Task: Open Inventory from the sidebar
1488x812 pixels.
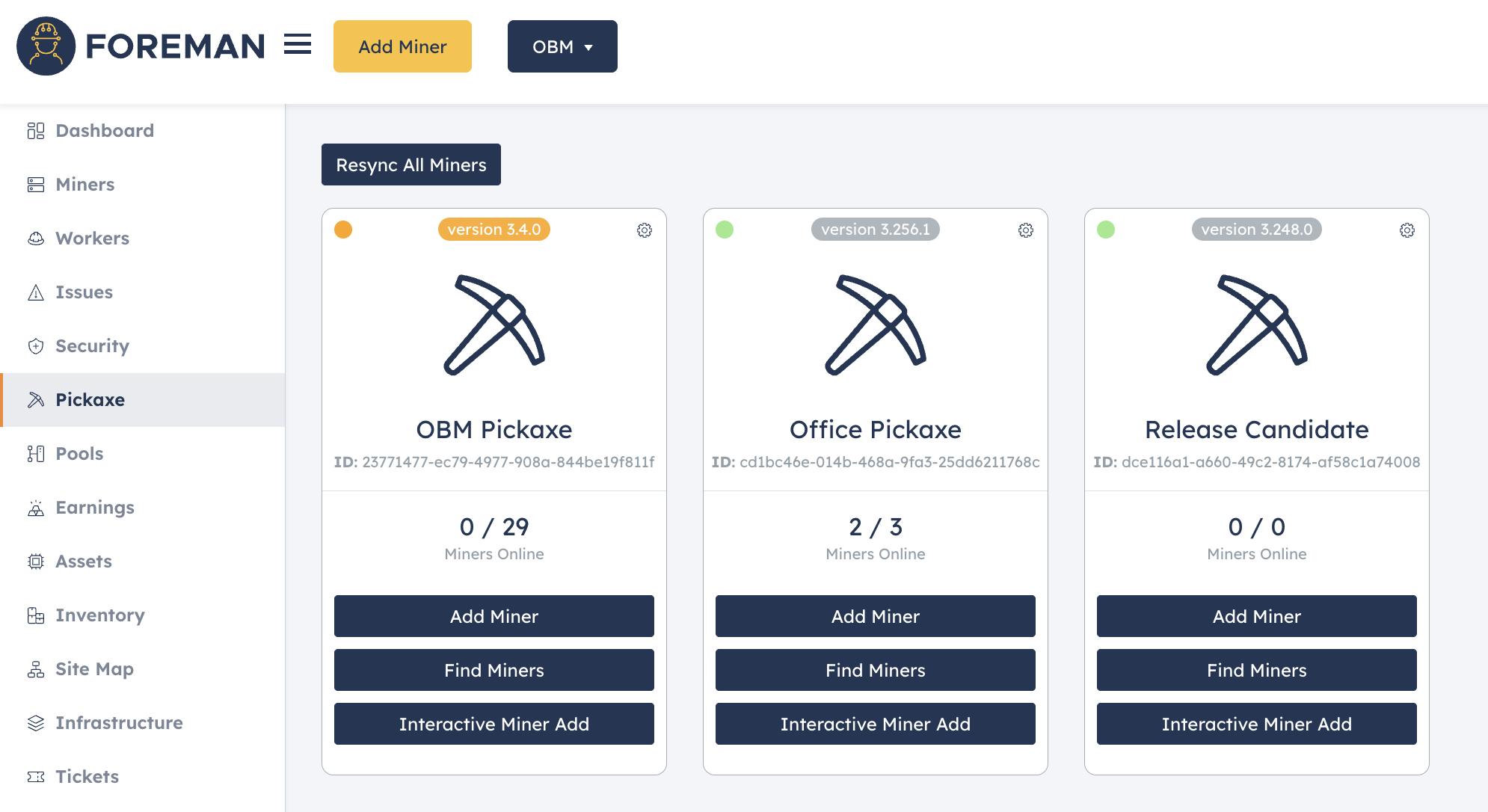Action: click(142, 615)
